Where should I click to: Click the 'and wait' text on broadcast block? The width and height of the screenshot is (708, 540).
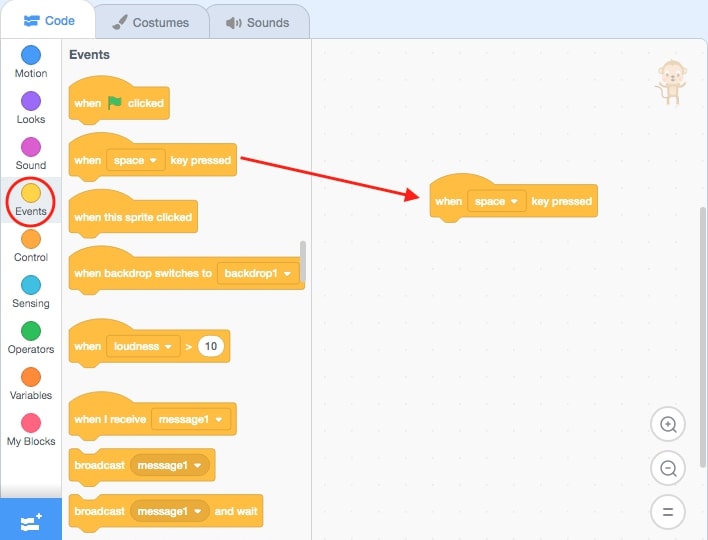(236, 511)
